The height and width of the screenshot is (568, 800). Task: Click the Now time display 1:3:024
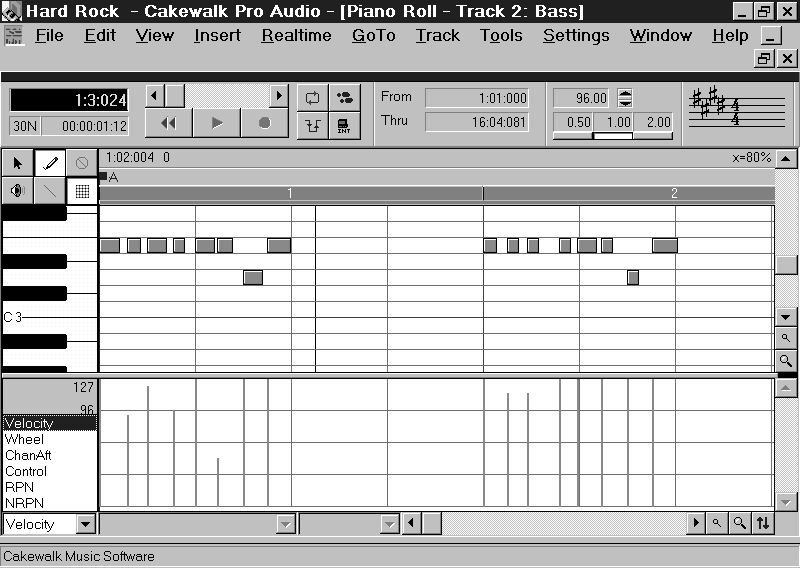pyautogui.click(x=69, y=100)
